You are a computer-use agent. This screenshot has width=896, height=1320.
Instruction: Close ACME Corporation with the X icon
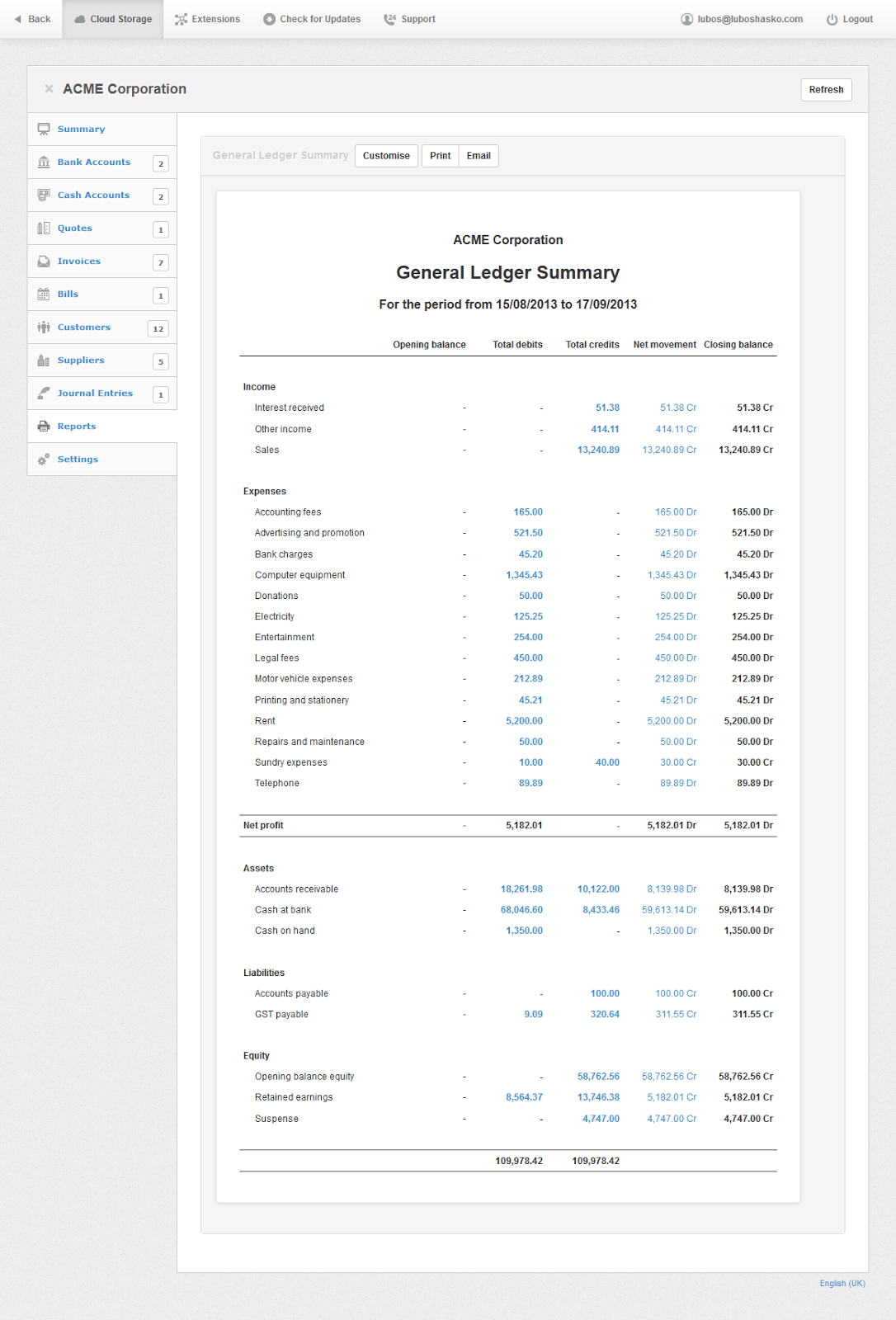pos(49,89)
